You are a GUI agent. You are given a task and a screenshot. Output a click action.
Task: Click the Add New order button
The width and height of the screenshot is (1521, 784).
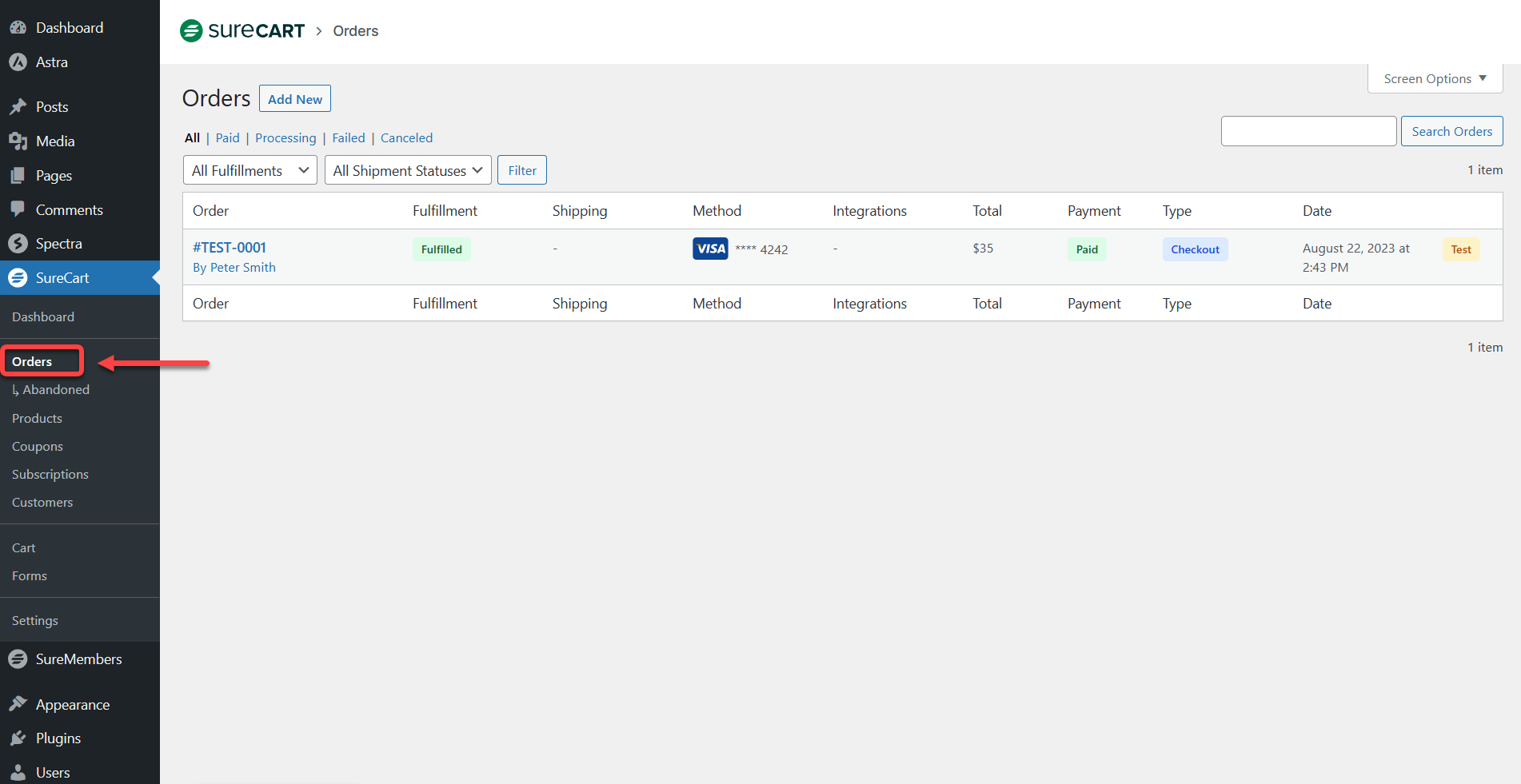pos(294,99)
